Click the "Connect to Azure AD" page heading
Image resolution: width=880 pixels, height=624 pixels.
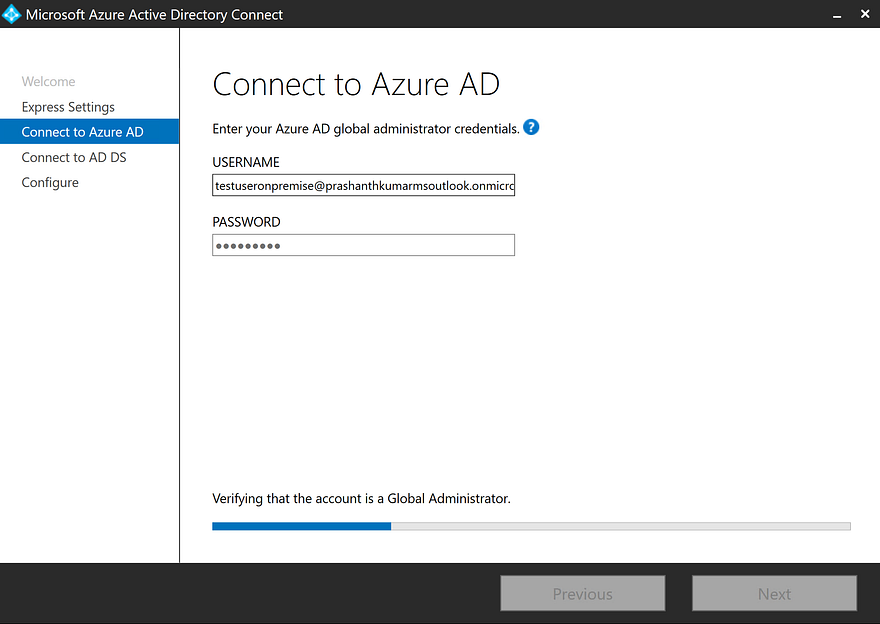click(356, 84)
